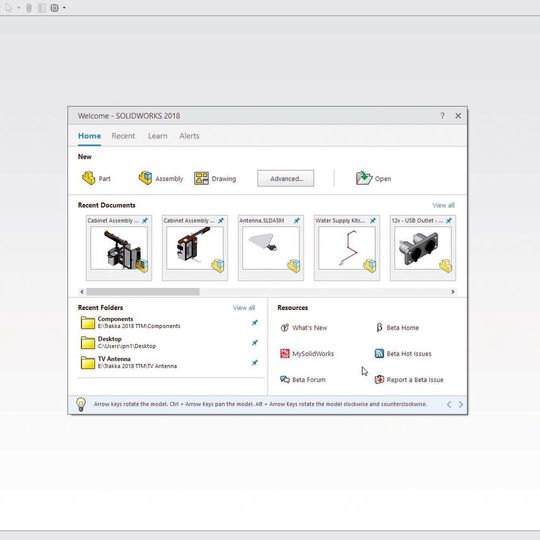
Task: Open Welcome dialog help question mark
Action: (x=443, y=116)
